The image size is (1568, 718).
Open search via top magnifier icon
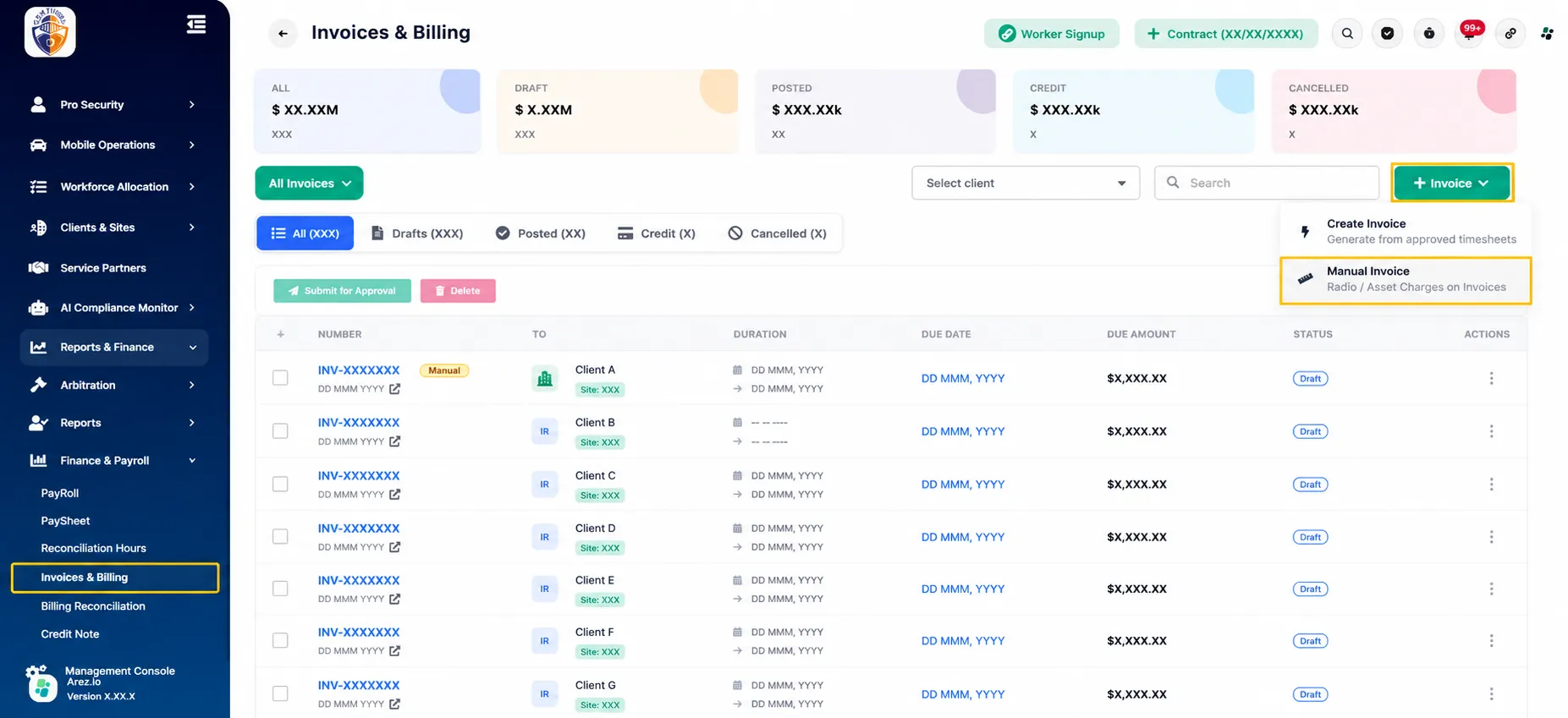pyautogui.click(x=1347, y=34)
